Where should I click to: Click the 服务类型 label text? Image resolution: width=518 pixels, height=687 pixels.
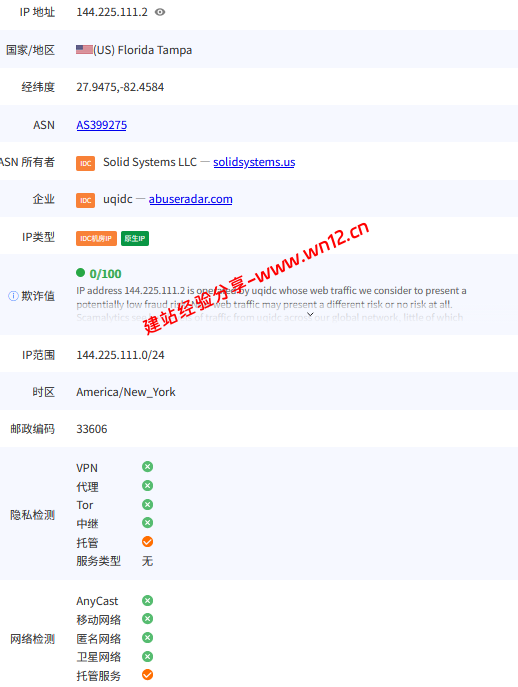(x=99, y=561)
